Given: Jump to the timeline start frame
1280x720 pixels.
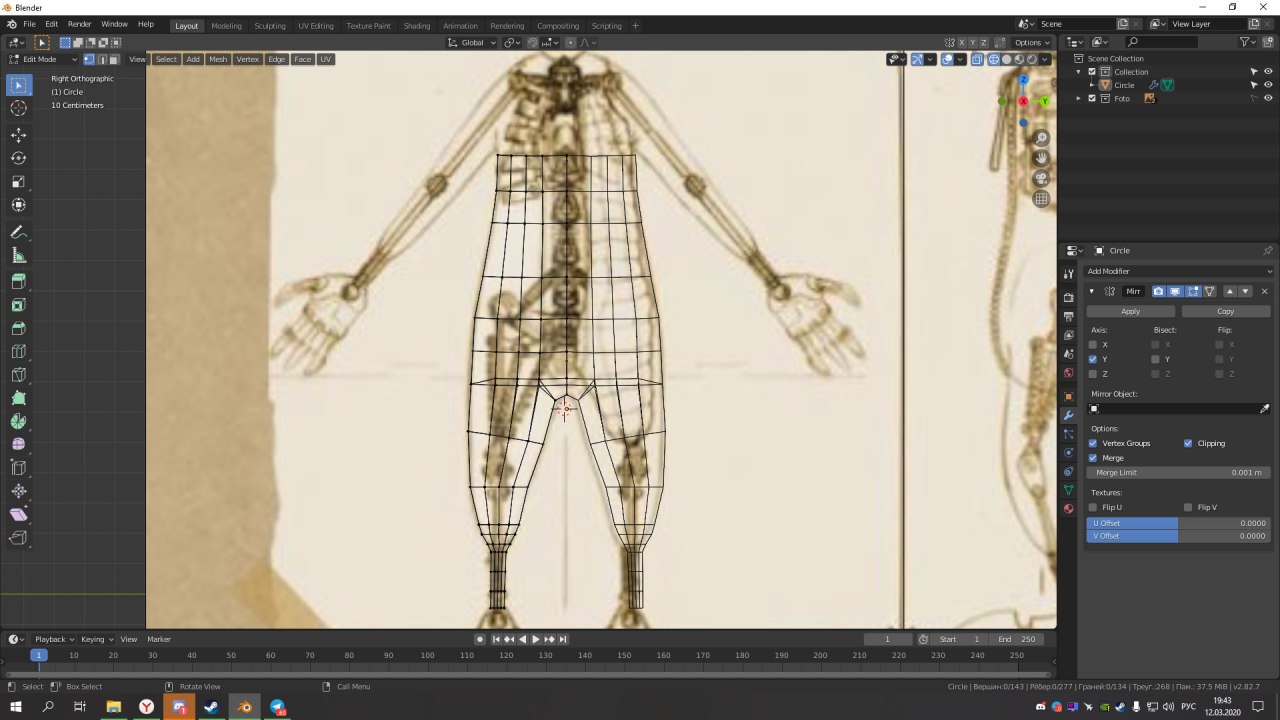Looking at the screenshot, I should (496, 639).
